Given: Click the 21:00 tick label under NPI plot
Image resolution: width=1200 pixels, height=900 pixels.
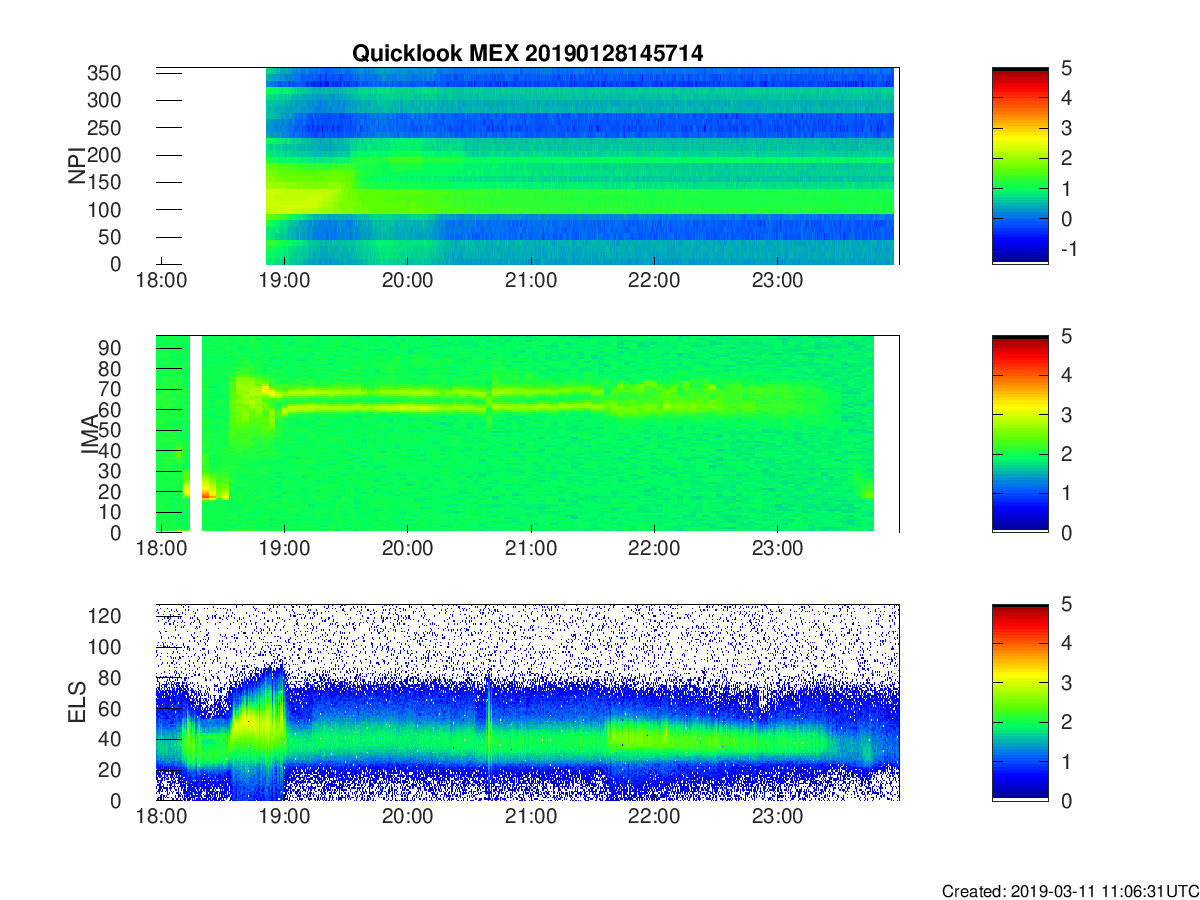Looking at the screenshot, I should (x=530, y=281).
